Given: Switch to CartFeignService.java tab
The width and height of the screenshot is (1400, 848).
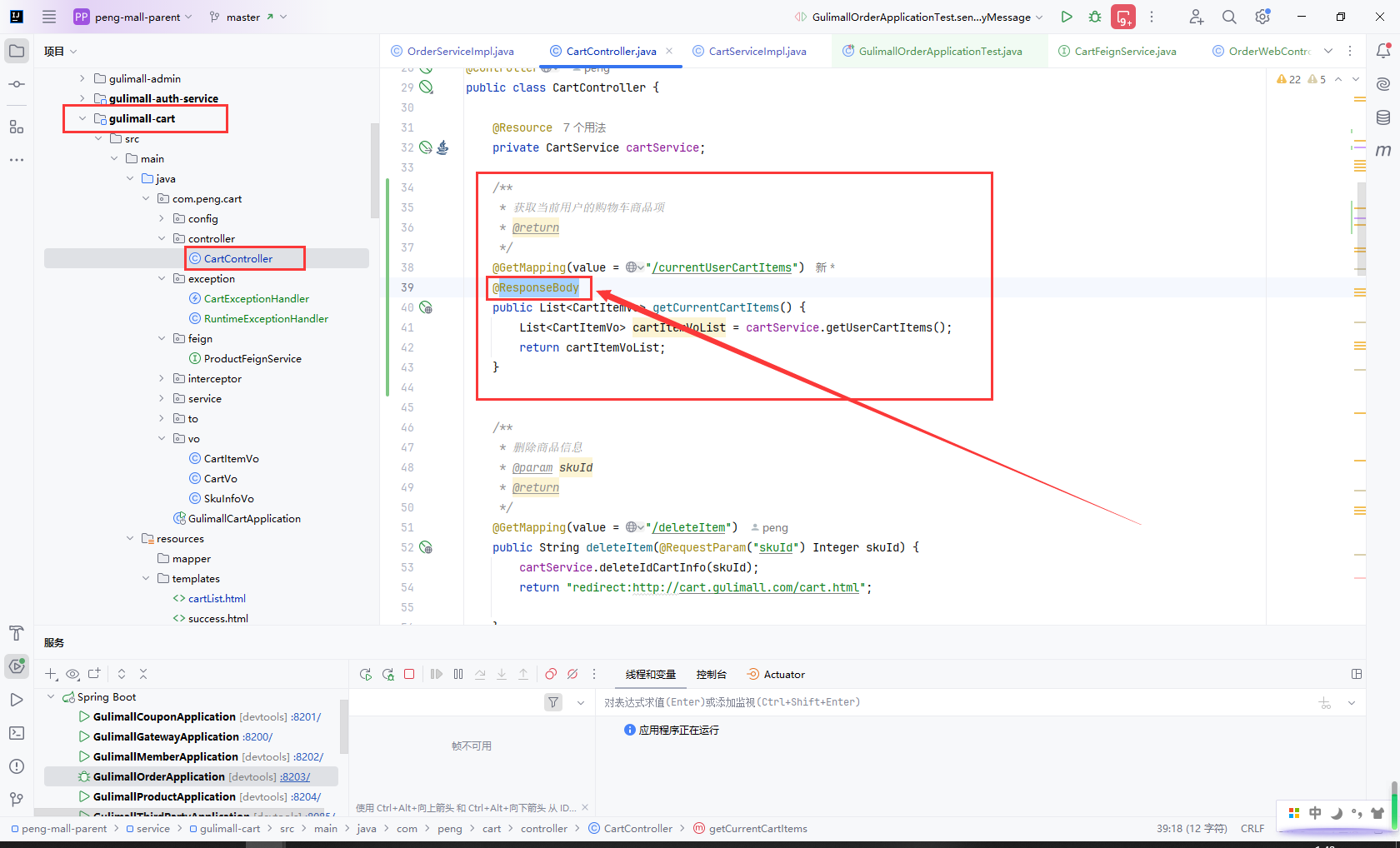Looking at the screenshot, I should (x=1117, y=51).
